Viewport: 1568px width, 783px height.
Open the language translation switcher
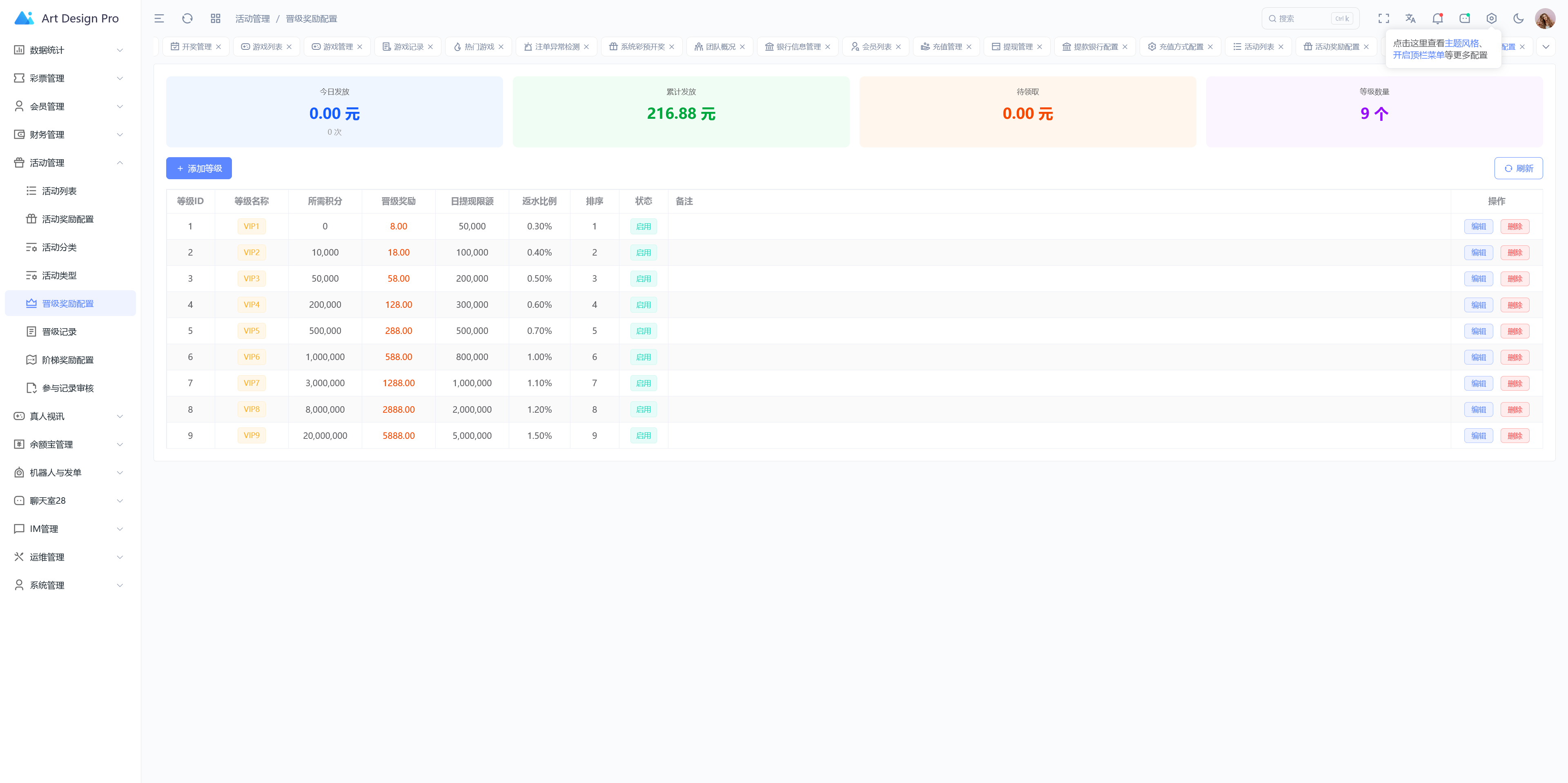click(1410, 18)
